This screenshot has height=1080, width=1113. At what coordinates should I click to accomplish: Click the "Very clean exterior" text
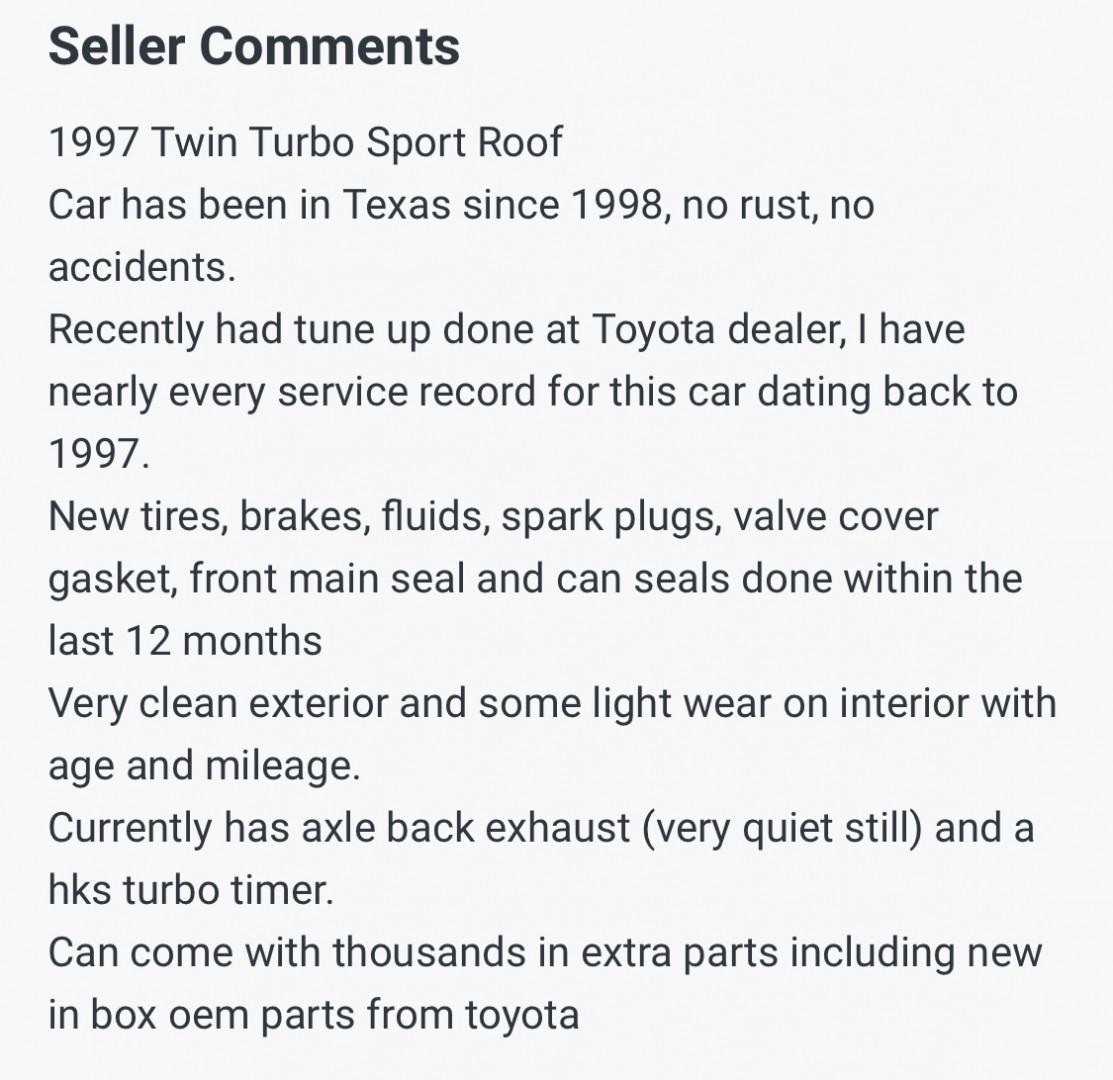(217, 703)
